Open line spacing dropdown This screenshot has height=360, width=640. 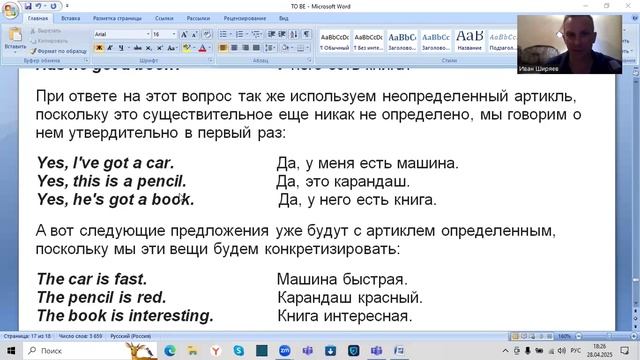270,48
